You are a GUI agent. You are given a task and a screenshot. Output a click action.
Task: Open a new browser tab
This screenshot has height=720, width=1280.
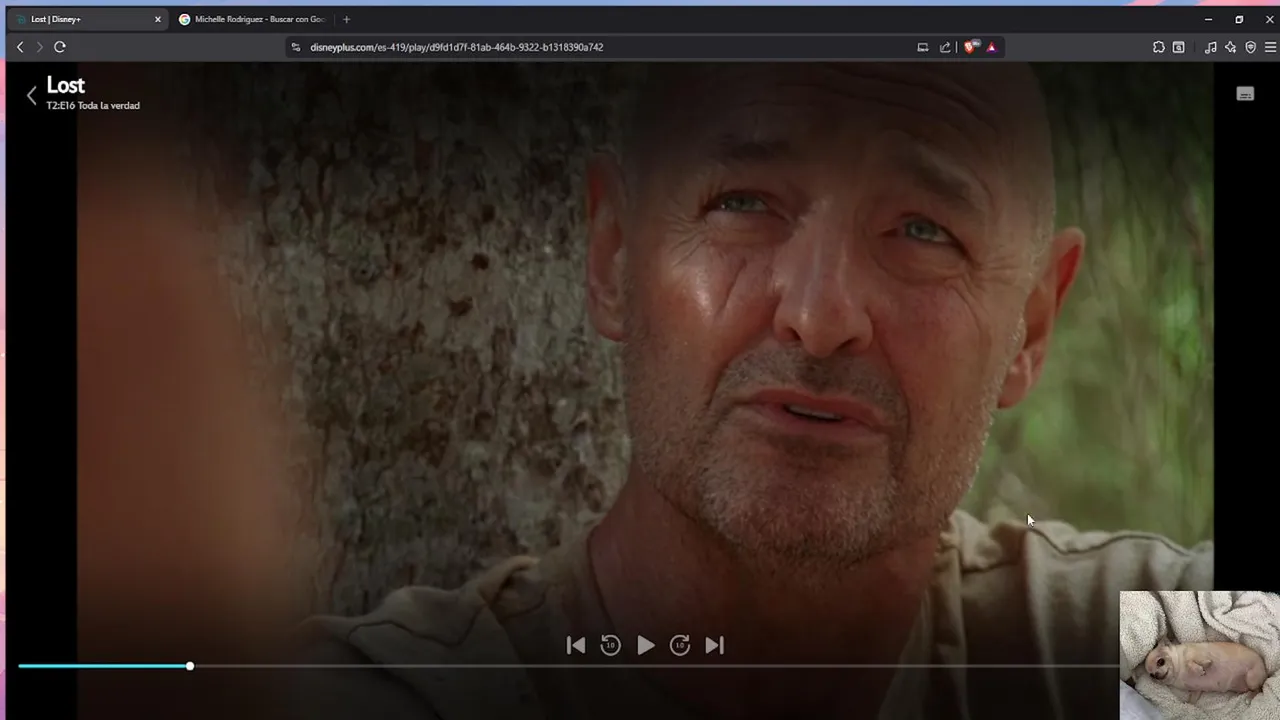pos(346,19)
